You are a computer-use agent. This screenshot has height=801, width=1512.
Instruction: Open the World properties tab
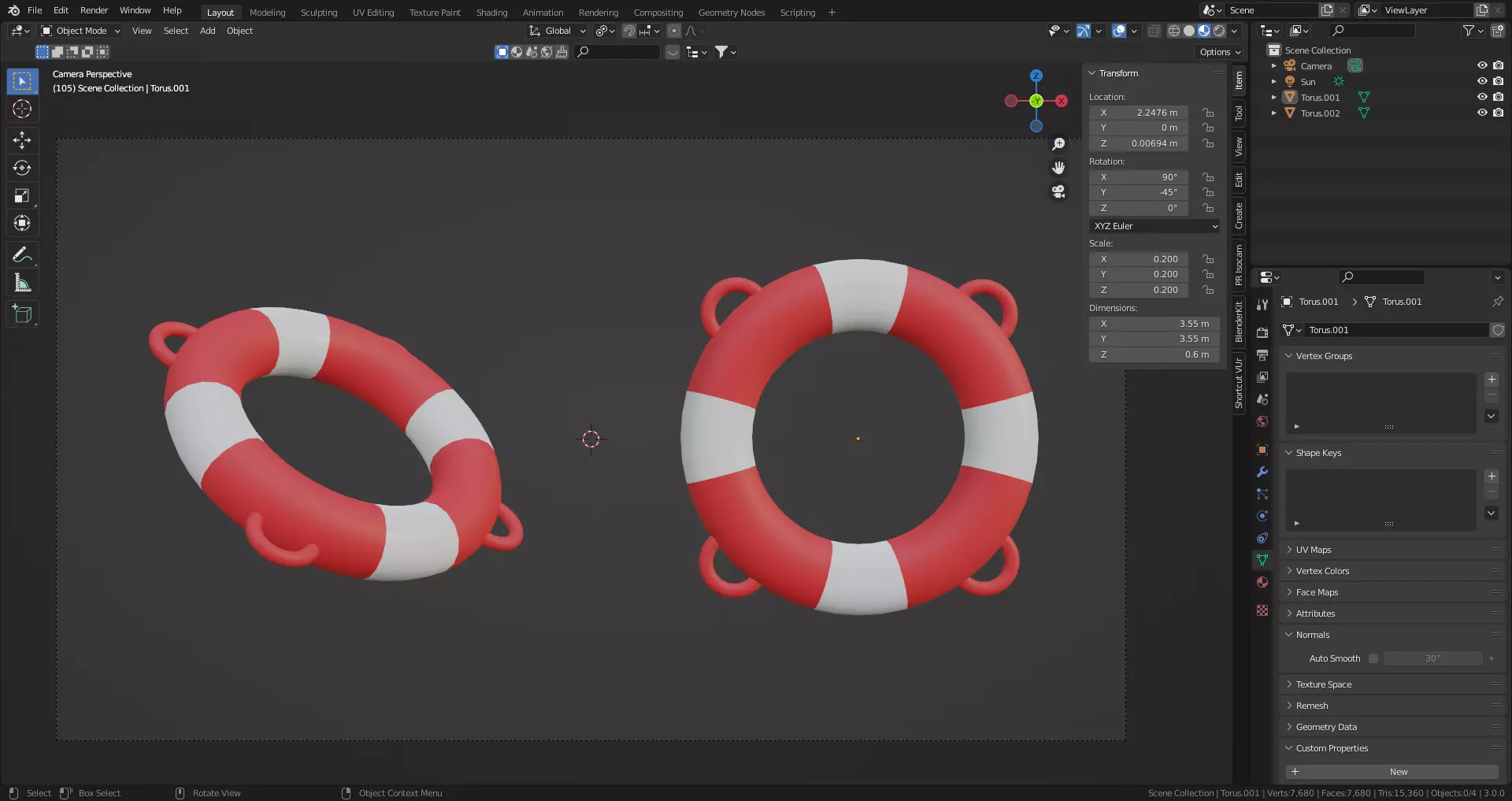point(1262,421)
